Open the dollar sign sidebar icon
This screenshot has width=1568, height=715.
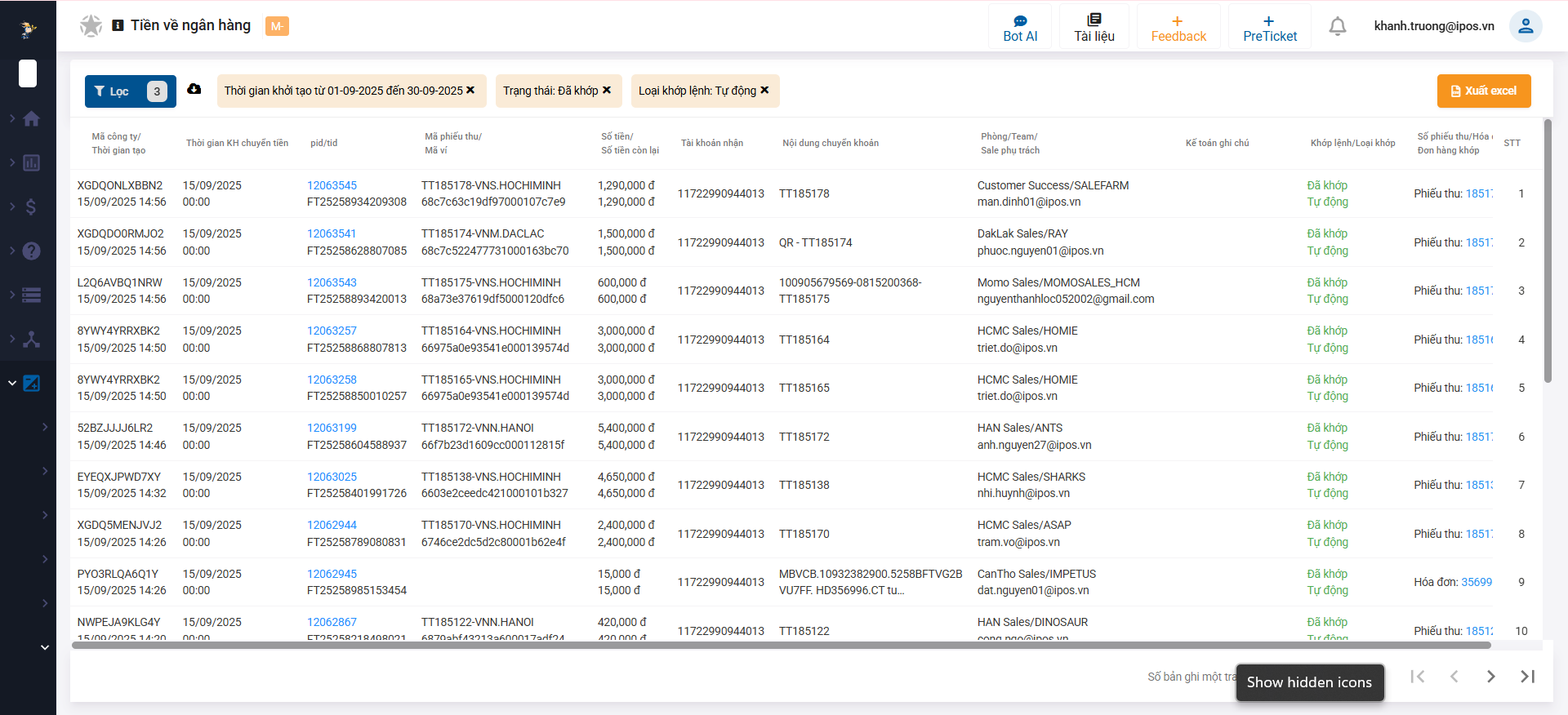point(31,207)
